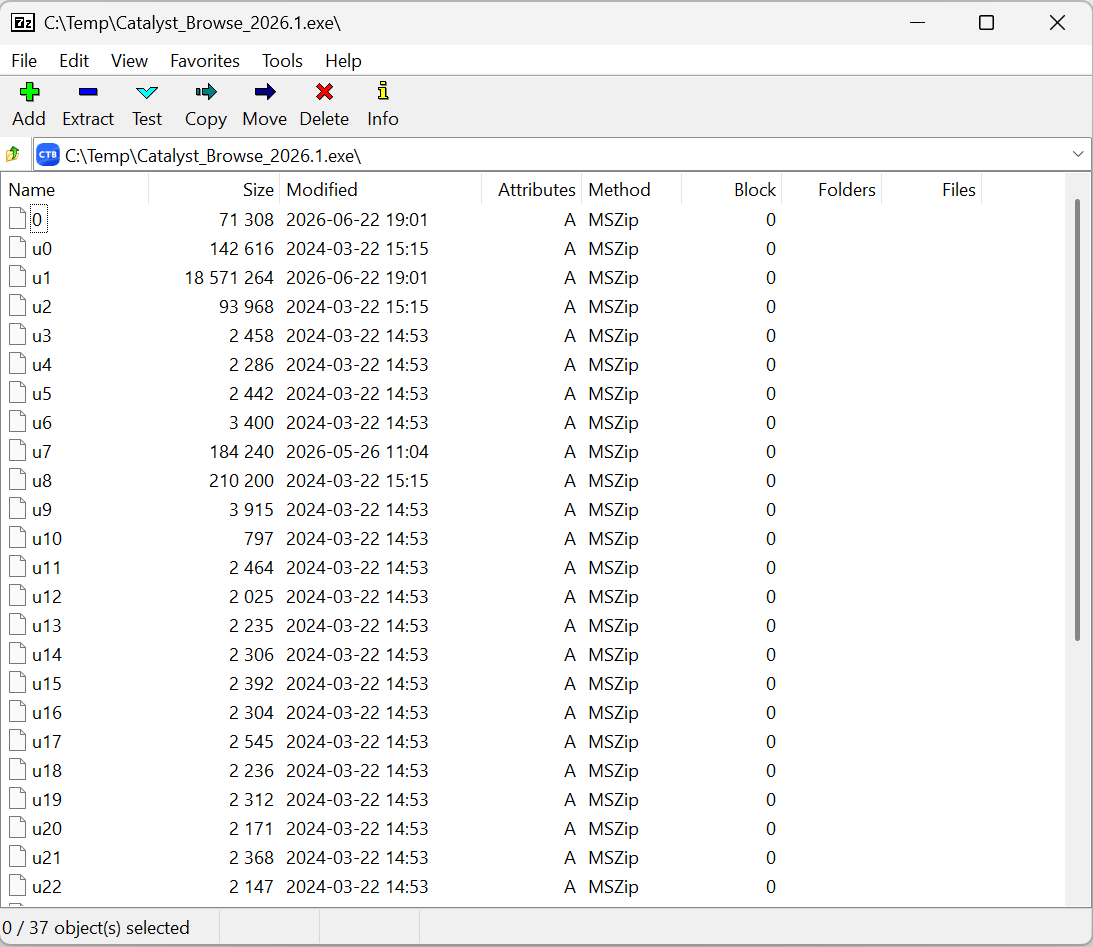Click size value 142 616
Image resolution: width=1093 pixels, height=947 pixels.
[x=242, y=249]
